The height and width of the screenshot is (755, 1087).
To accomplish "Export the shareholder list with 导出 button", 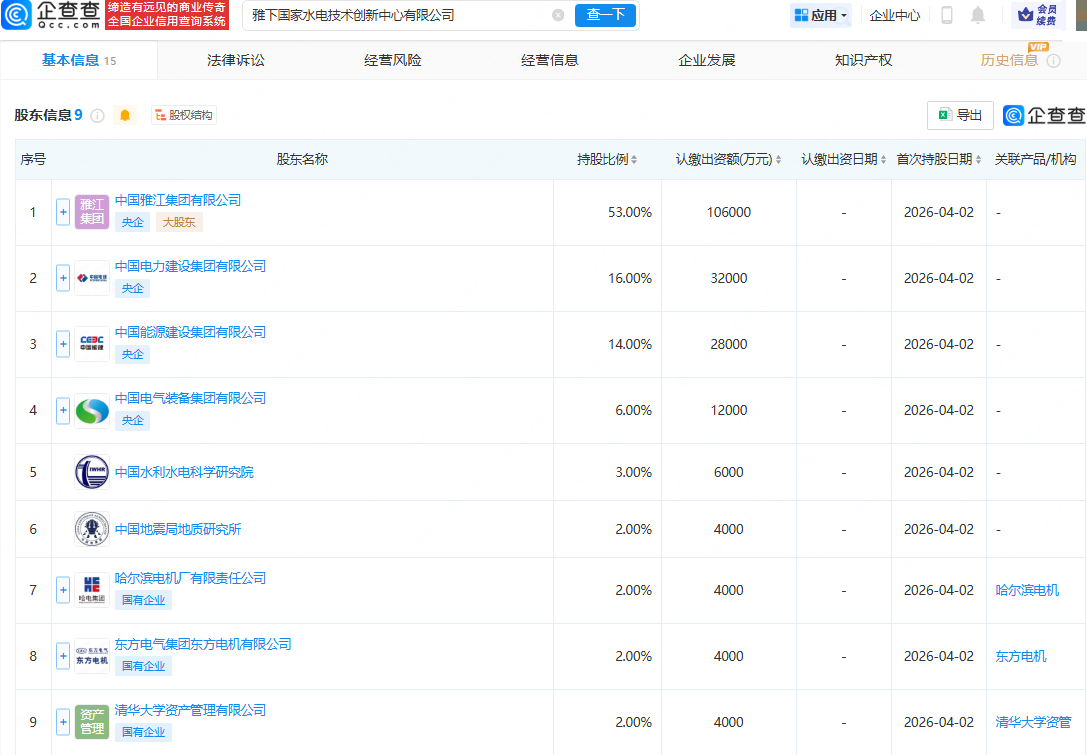I will 960,115.
